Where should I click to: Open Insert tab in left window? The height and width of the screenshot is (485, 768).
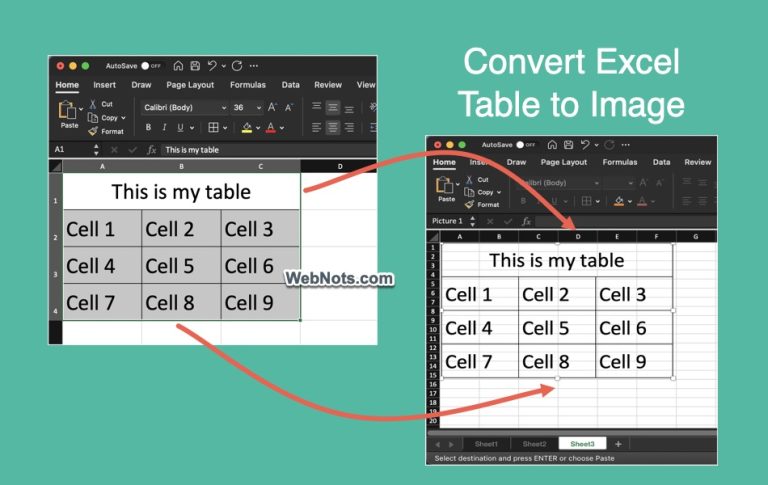click(x=104, y=85)
